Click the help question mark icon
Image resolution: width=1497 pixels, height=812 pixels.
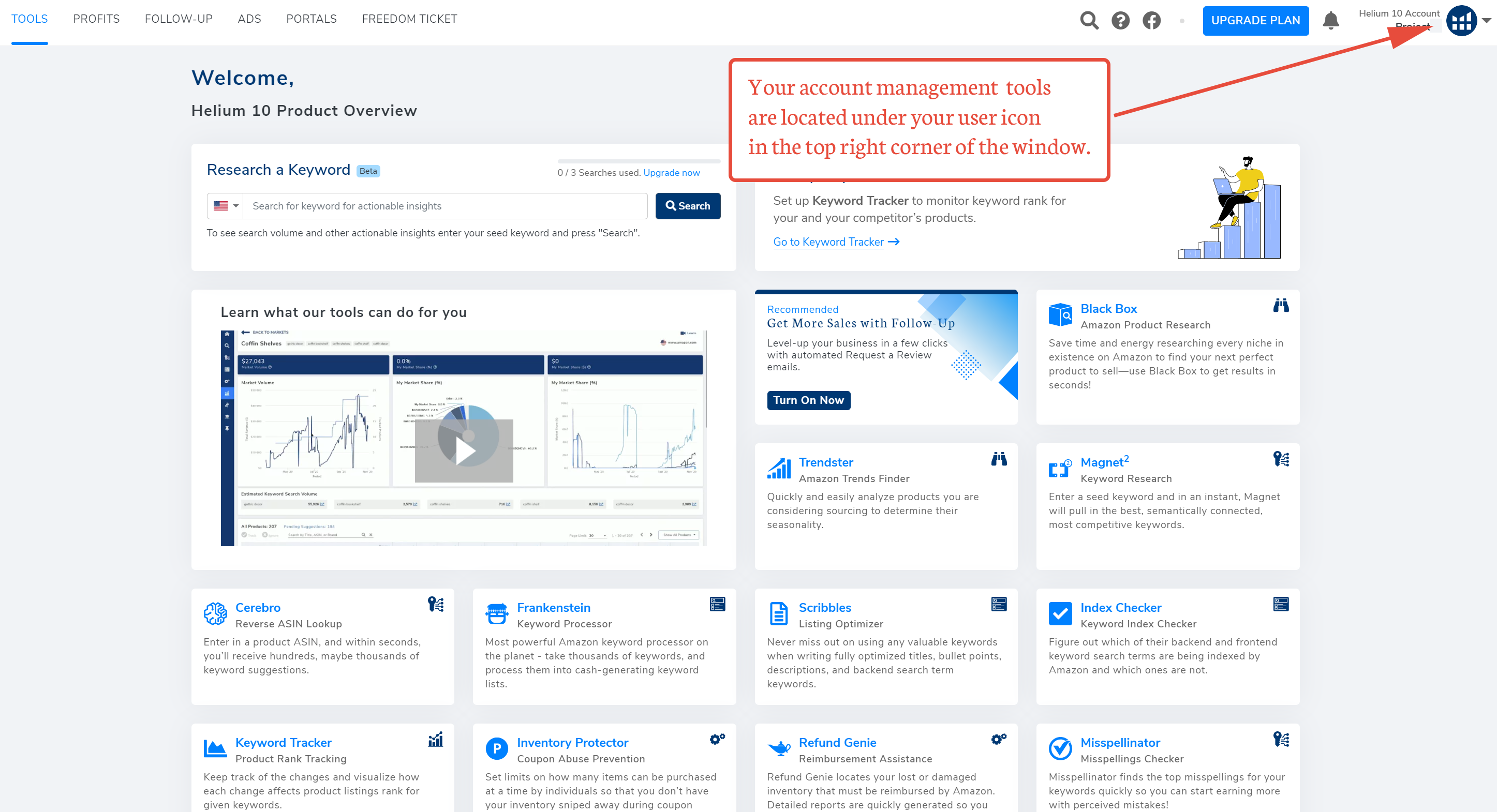click(1120, 20)
